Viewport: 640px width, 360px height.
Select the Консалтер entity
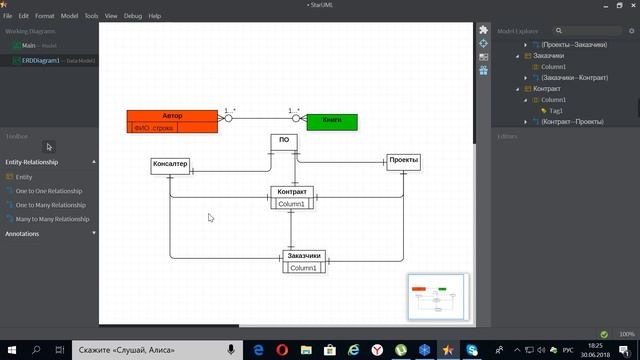click(x=170, y=166)
